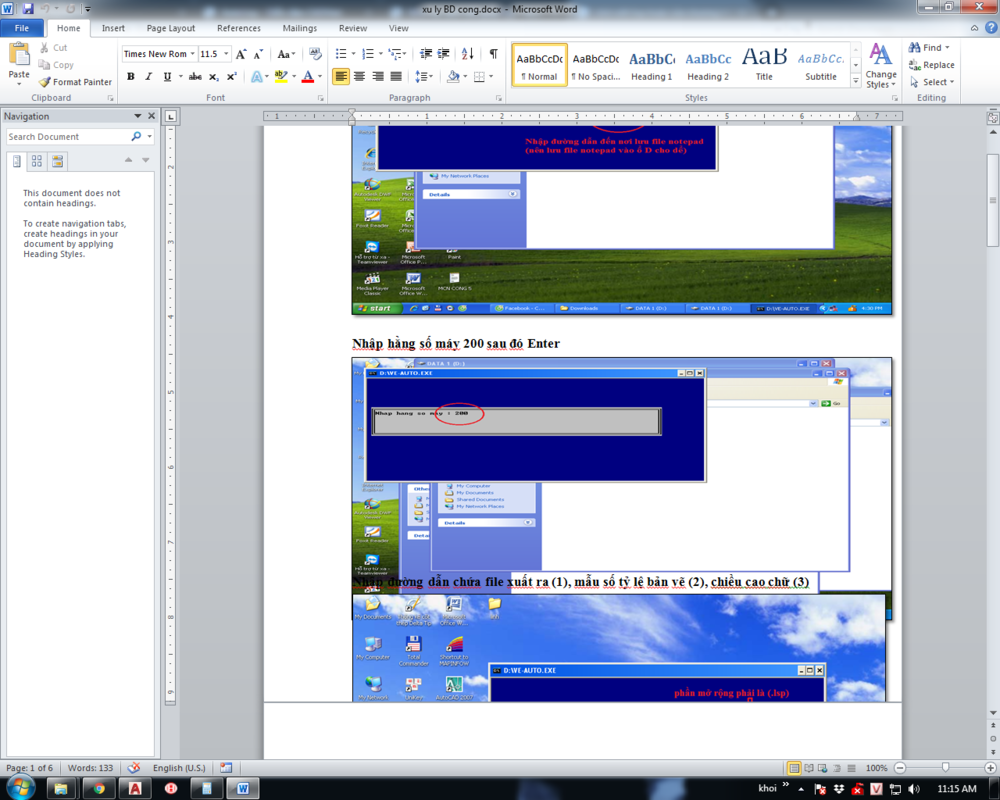Open the Change Styles dropdown

[x=880, y=69]
